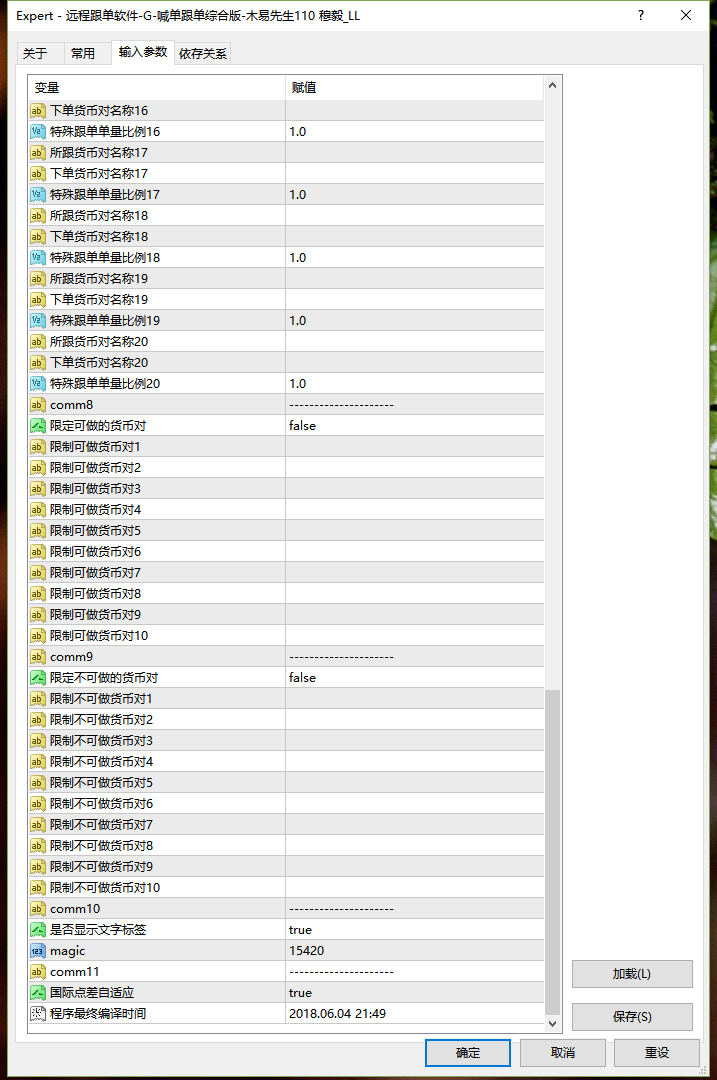The height and width of the screenshot is (1080, 717).
Task: Click the double icon beside 特殊跟单单量比例17
Action: point(38,194)
